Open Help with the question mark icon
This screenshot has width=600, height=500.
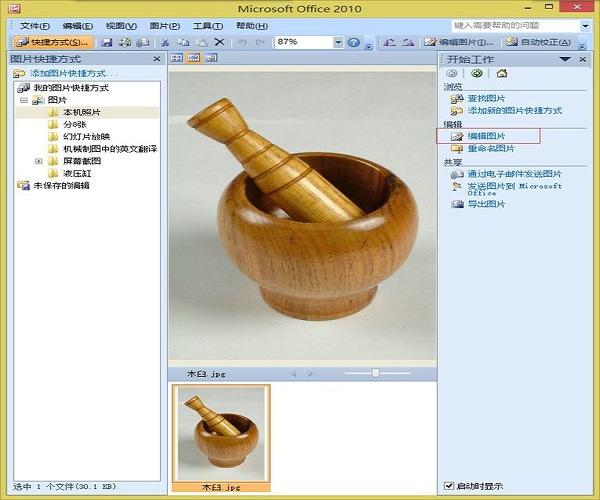tap(353, 42)
